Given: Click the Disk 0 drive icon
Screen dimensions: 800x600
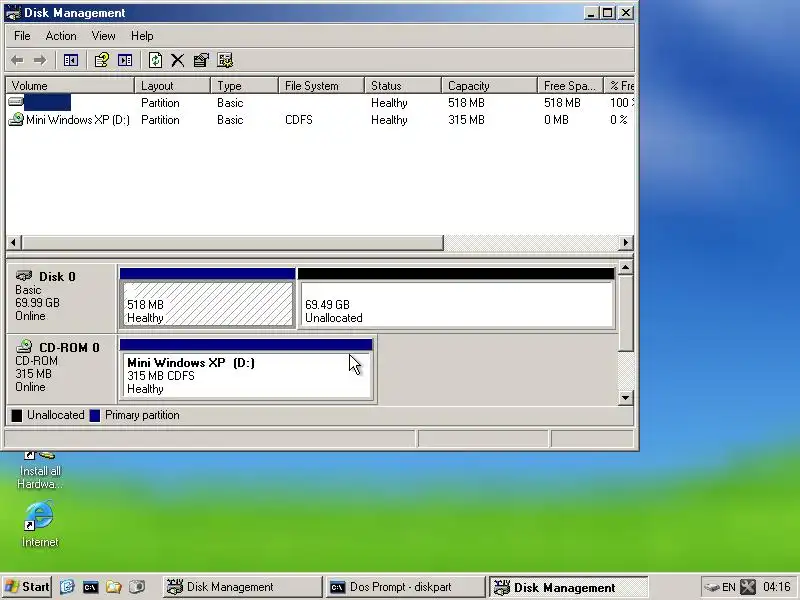Looking at the screenshot, I should click(x=24, y=276).
